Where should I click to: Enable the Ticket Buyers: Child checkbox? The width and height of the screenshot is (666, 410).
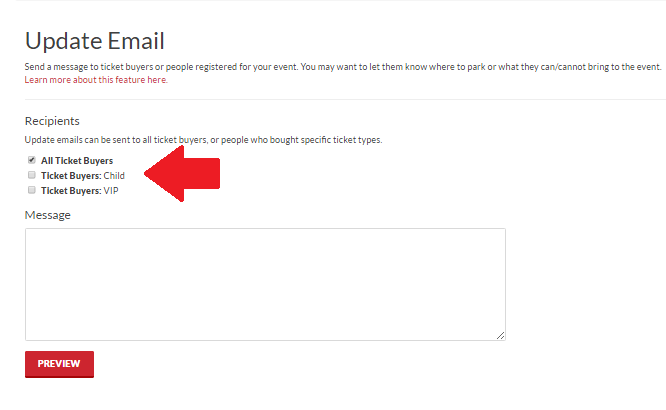point(31,175)
